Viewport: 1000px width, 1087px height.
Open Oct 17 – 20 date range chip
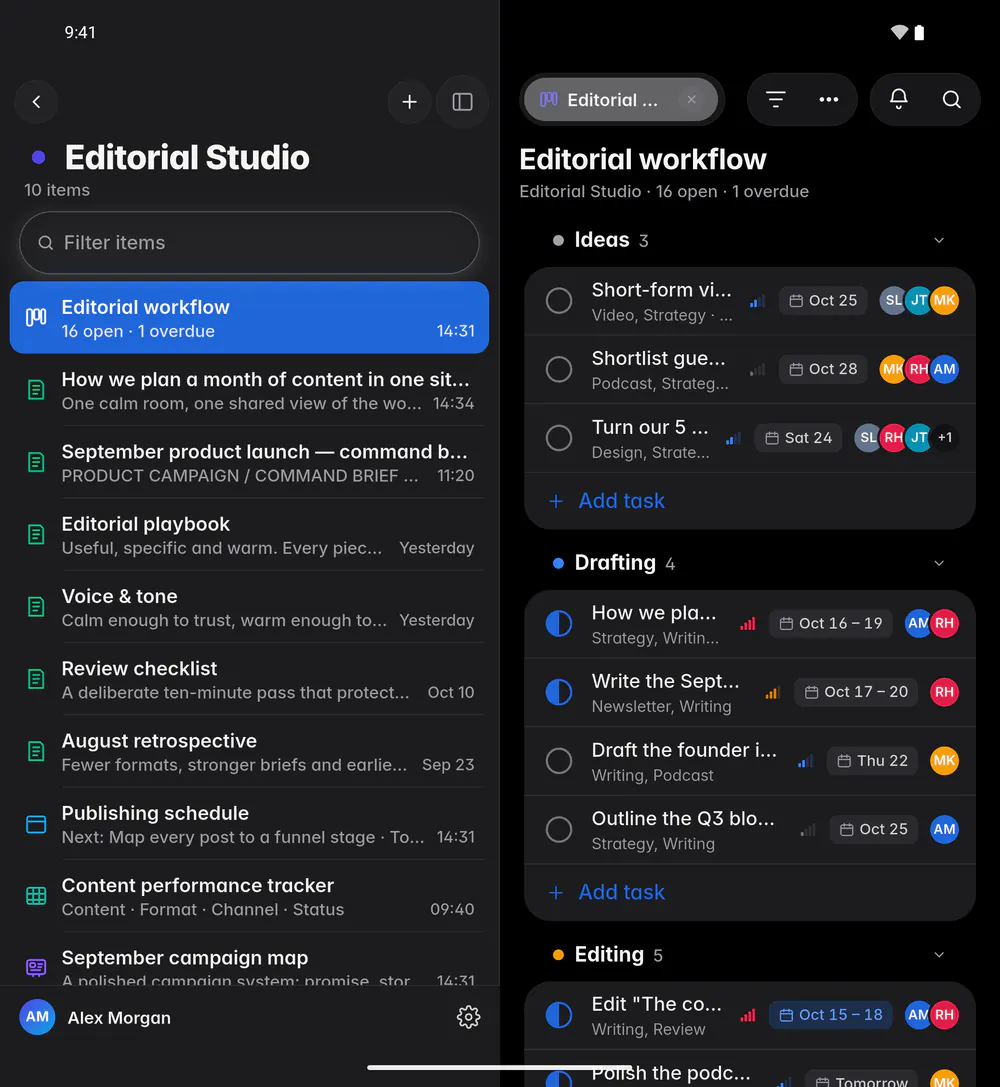(856, 692)
